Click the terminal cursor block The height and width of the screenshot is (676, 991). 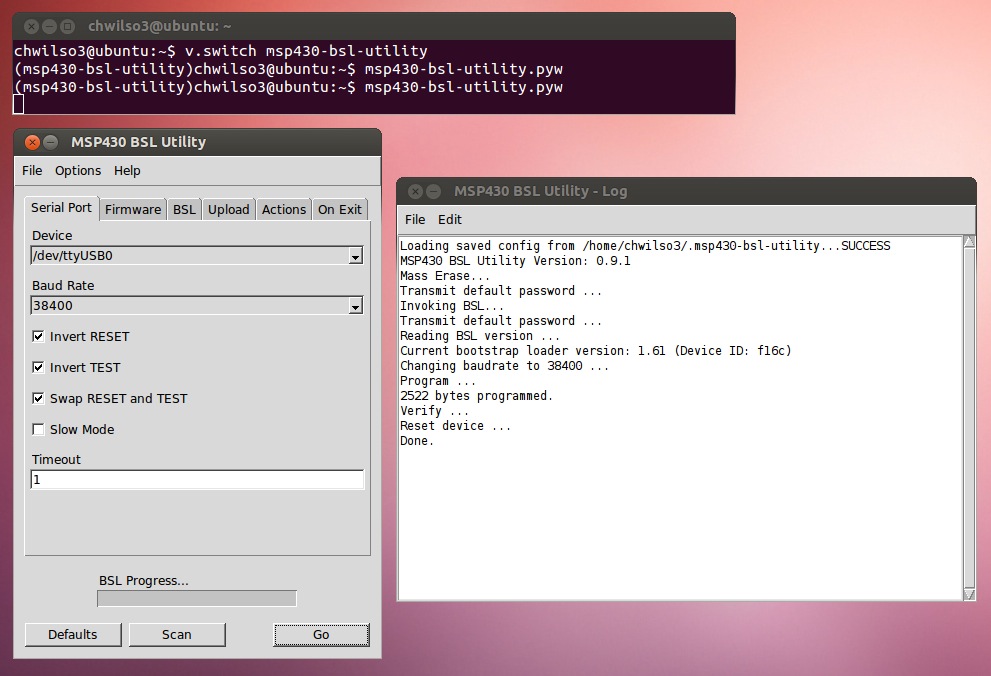18,104
